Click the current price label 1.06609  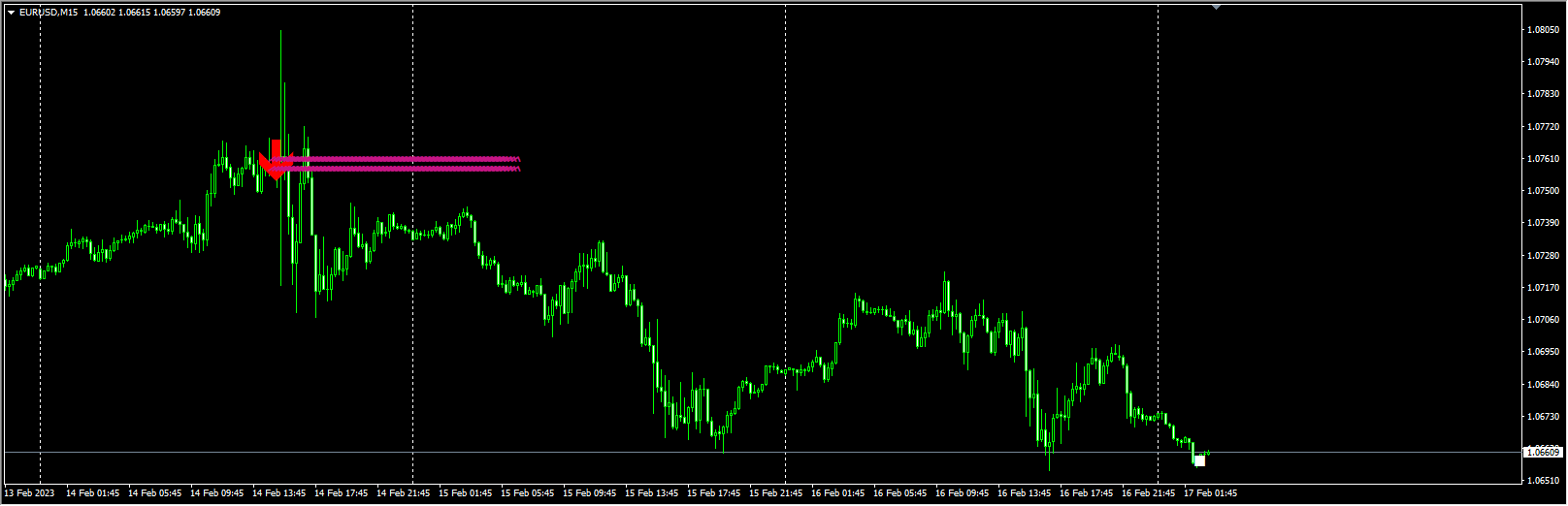pos(1543,452)
